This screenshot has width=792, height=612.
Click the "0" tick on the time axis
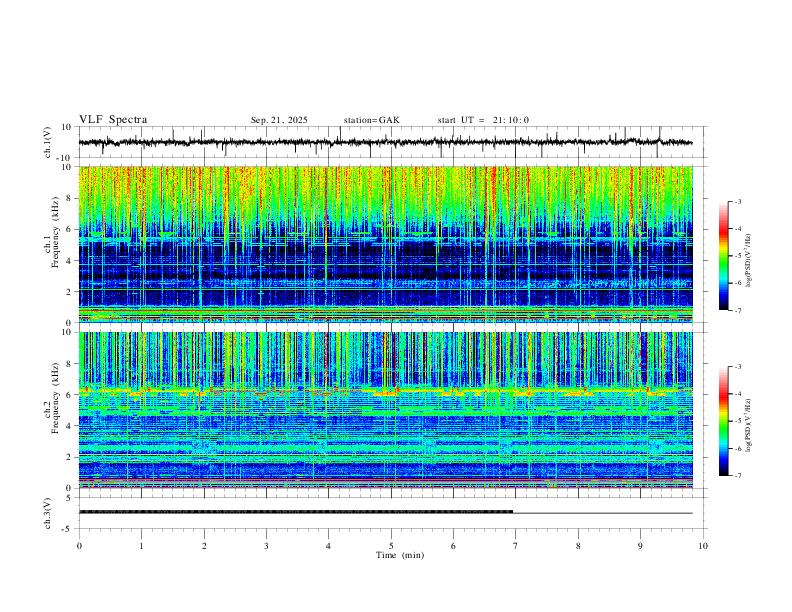pos(79,546)
